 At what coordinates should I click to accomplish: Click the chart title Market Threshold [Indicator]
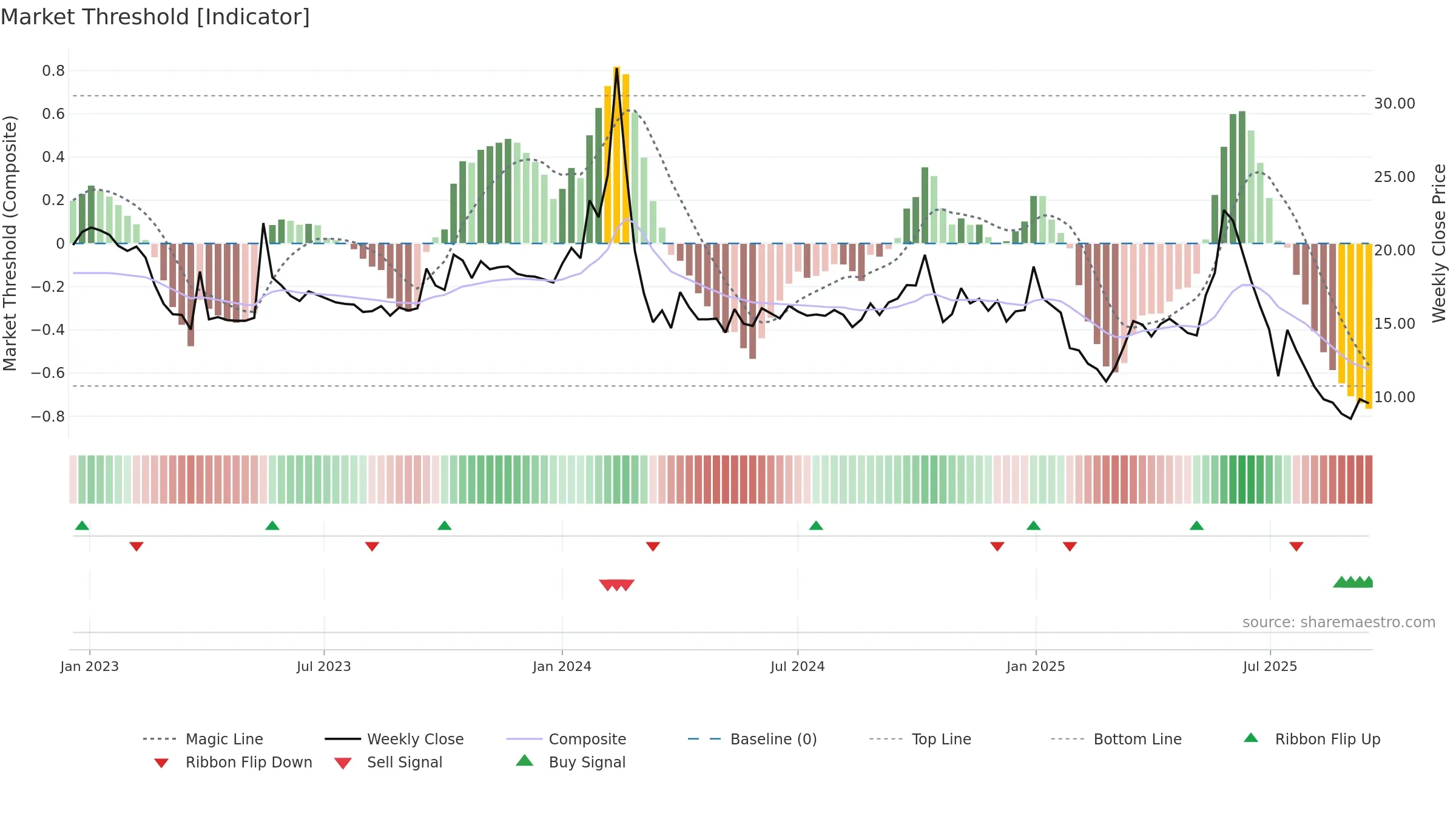pyautogui.click(x=155, y=17)
